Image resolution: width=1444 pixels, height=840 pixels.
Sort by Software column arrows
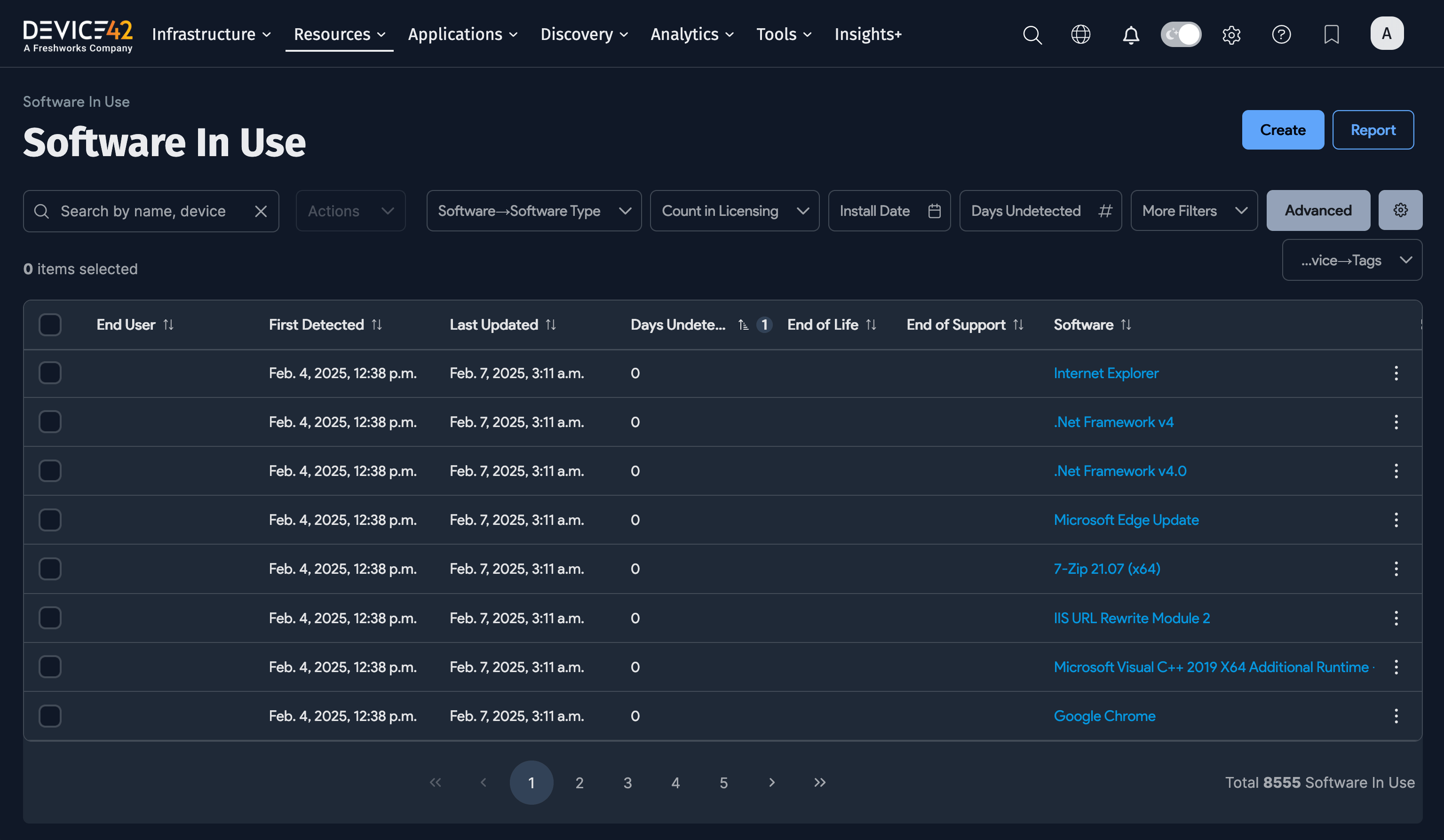coord(1126,325)
